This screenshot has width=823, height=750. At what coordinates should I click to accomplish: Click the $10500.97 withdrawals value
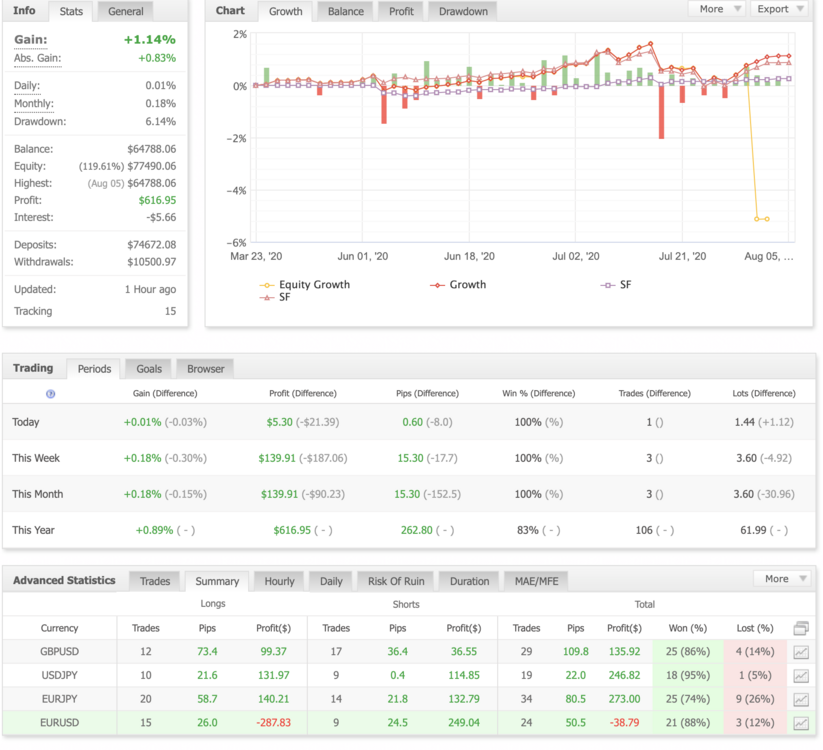point(152,261)
